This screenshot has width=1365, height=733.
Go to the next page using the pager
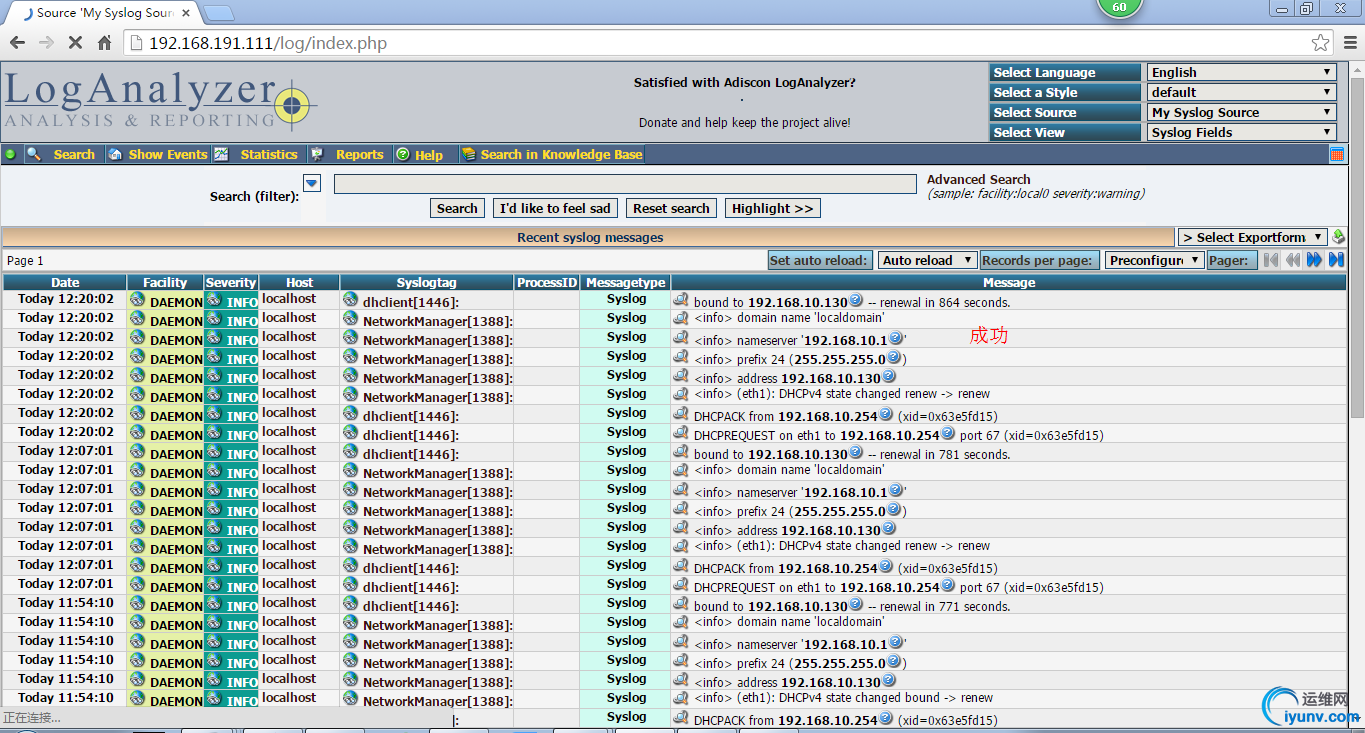1314,260
